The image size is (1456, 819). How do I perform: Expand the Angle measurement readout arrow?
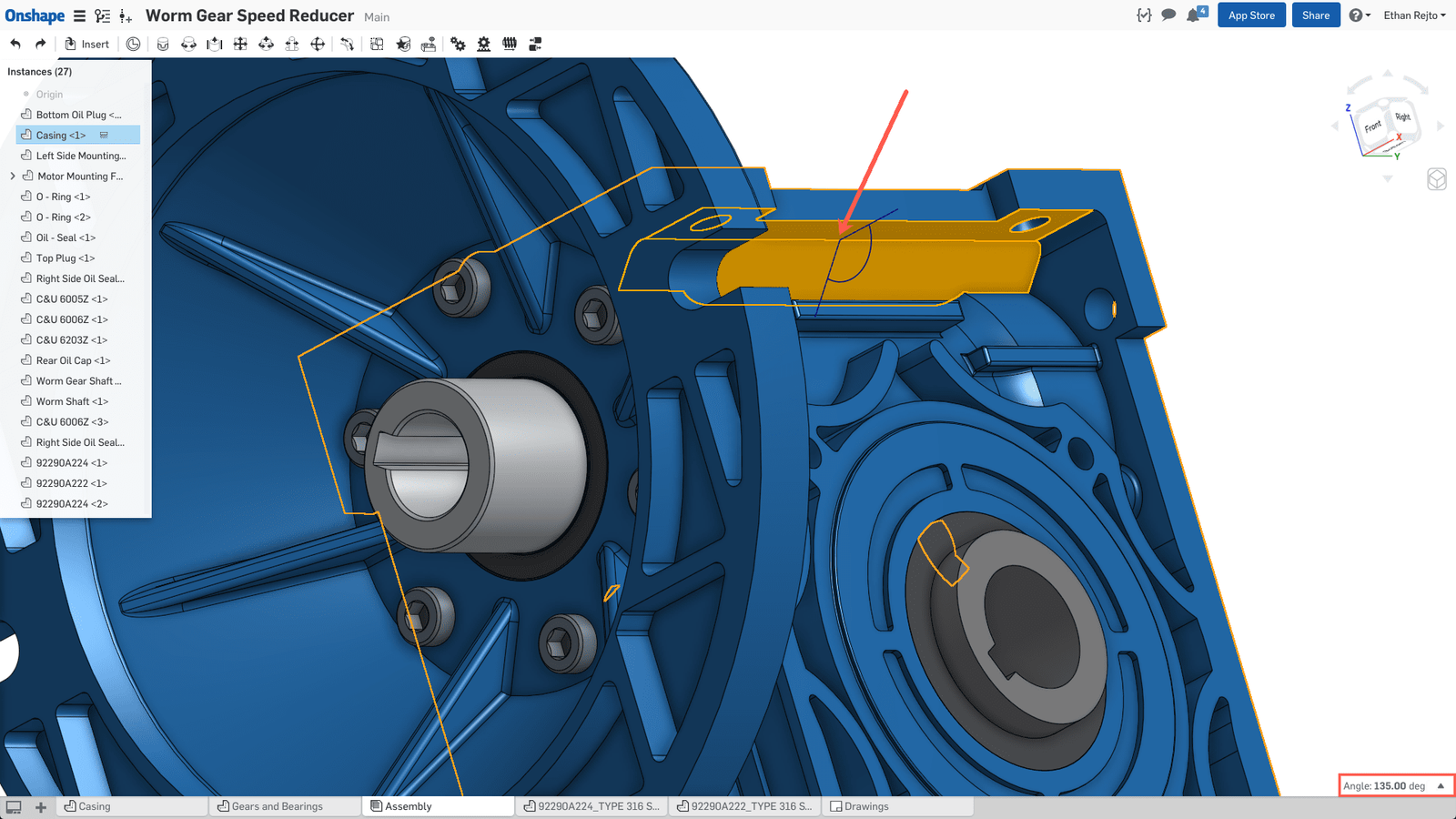pyautogui.click(x=1441, y=785)
